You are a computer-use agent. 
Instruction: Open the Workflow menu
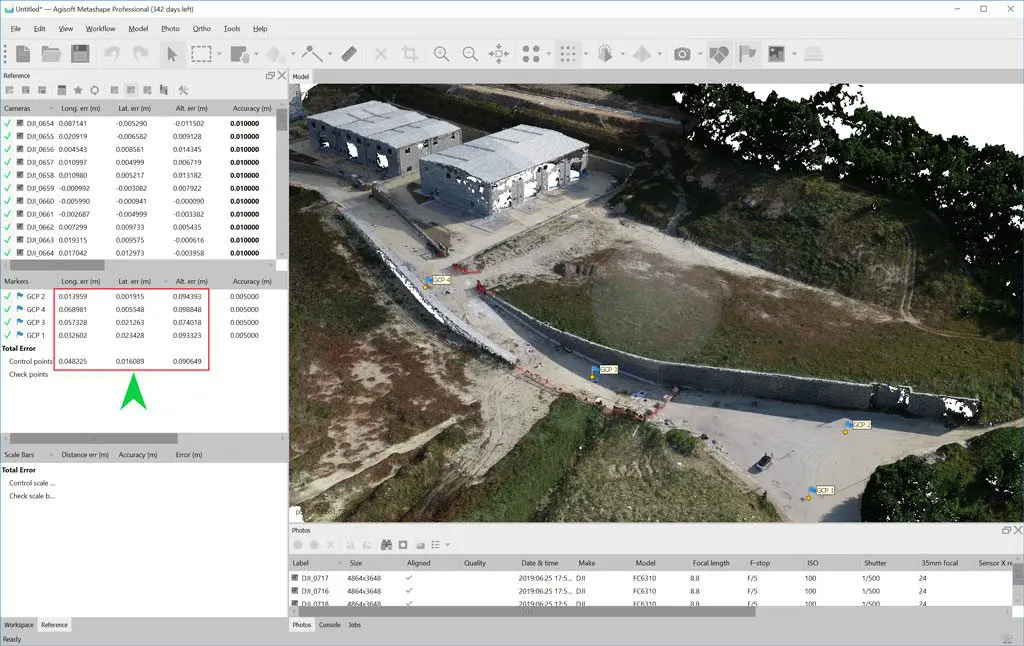pos(101,29)
